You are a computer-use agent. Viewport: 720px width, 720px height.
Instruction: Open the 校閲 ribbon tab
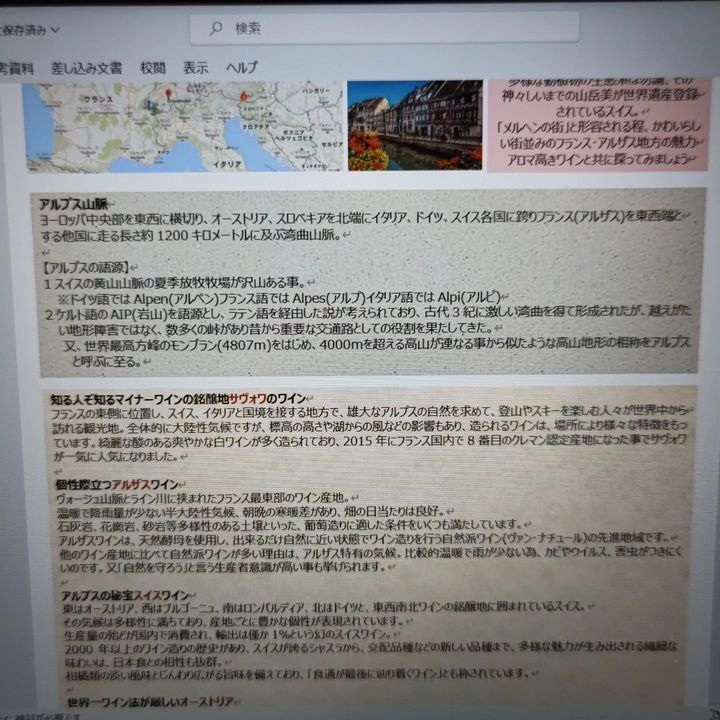[x=153, y=68]
